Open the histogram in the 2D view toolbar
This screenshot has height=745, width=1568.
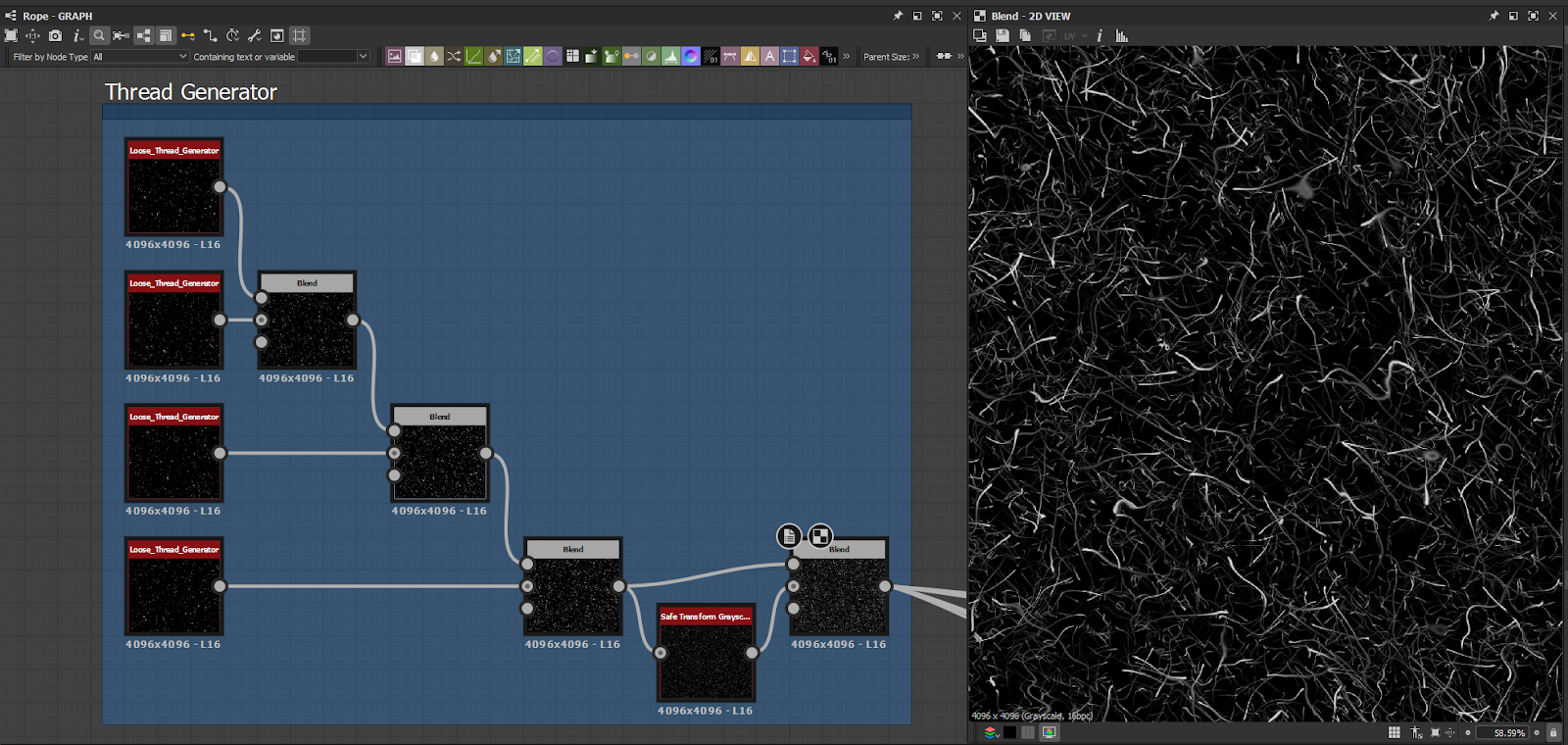(x=1122, y=35)
